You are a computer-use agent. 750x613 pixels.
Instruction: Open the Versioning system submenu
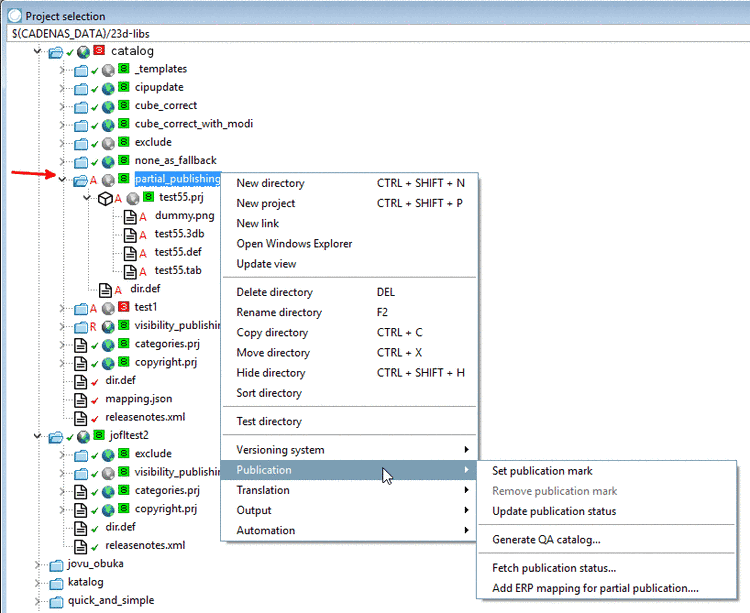pos(349,450)
